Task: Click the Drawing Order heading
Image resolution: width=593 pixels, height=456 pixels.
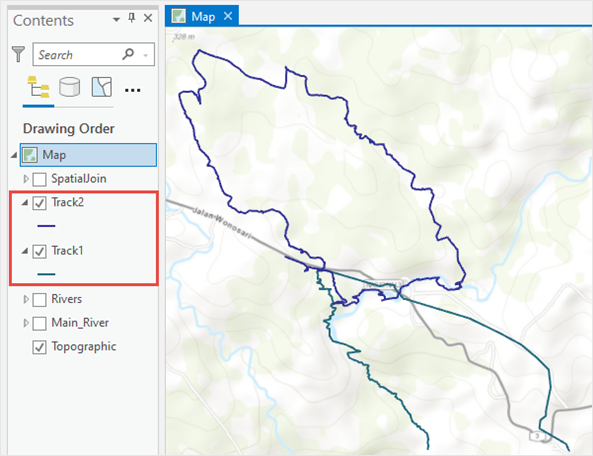Action: [68, 129]
